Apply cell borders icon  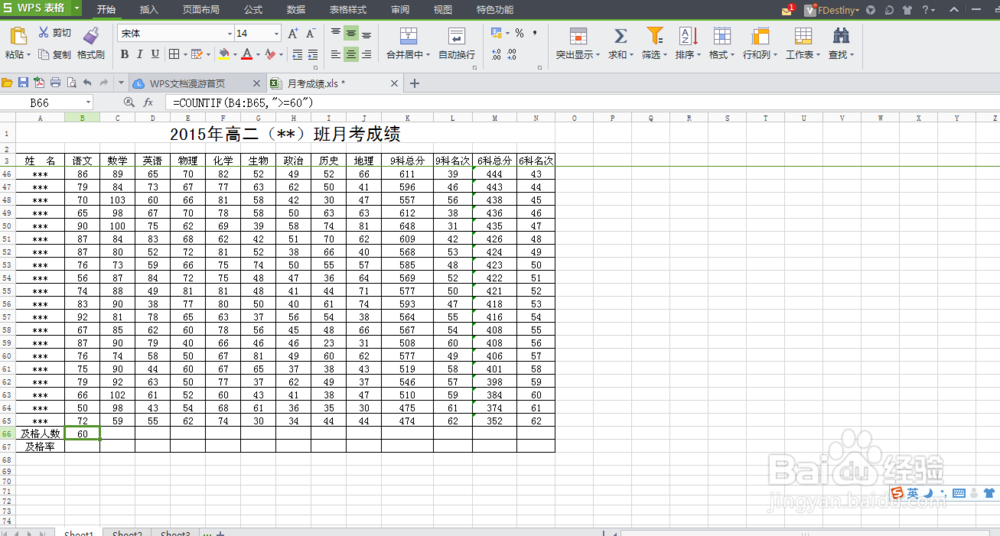(x=173, y=55)
